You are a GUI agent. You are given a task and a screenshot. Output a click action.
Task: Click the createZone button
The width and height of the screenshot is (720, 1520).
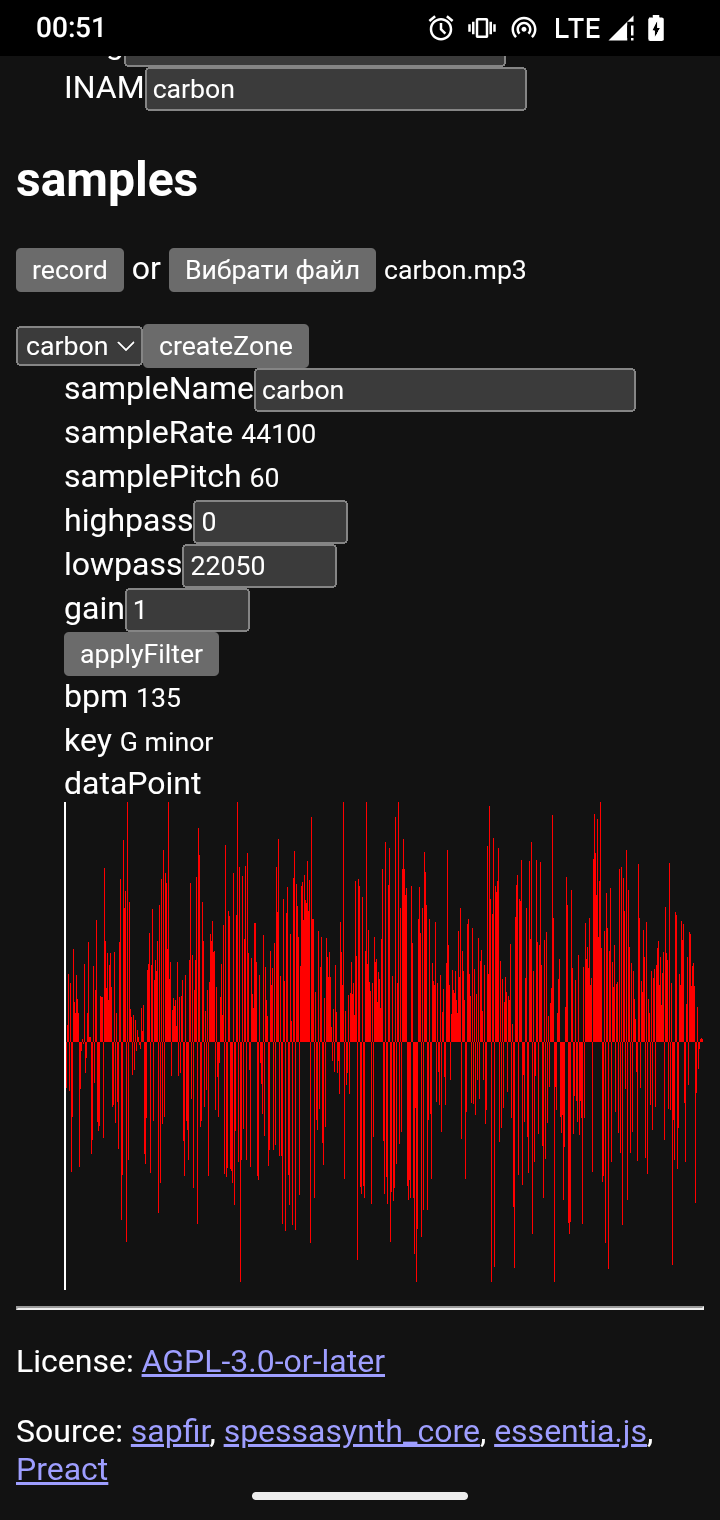(x=225, y=346)
